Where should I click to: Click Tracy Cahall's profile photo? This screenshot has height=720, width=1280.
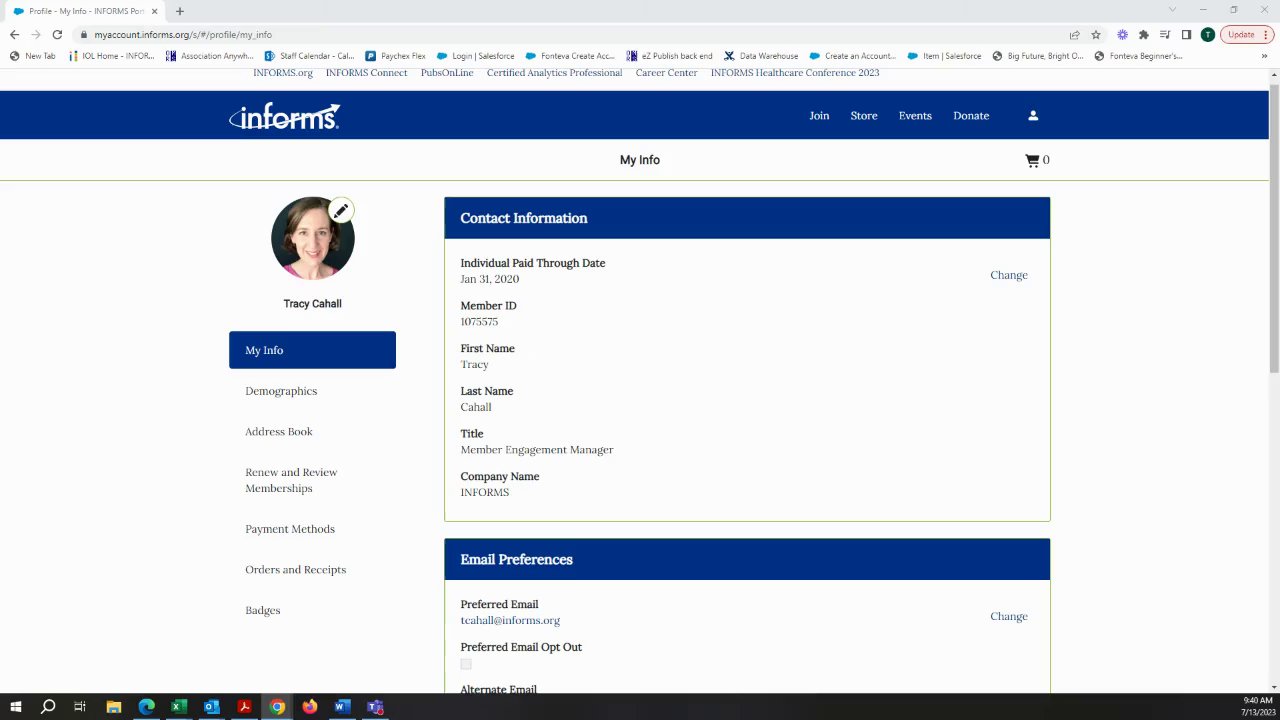coord(312,238)
